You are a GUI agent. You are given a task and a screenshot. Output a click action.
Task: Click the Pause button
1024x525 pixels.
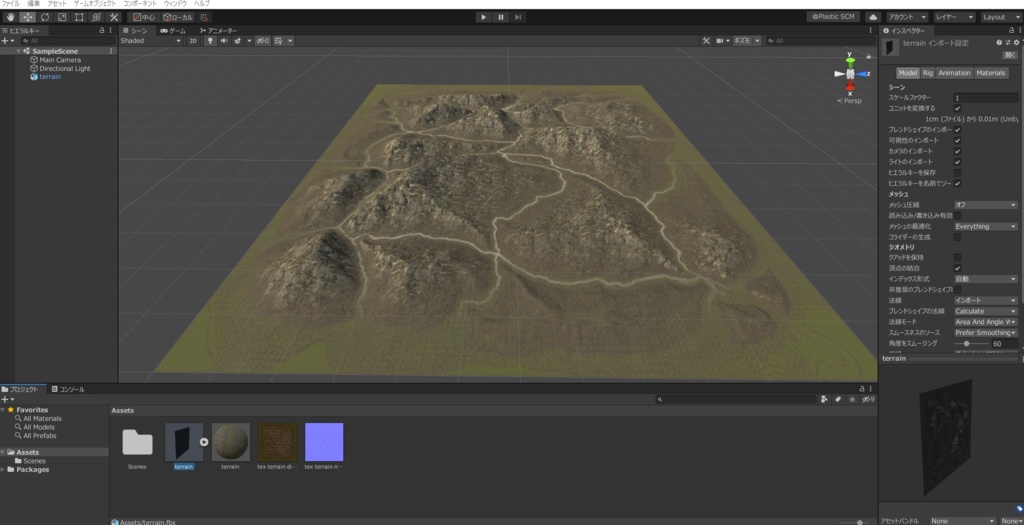[501, 17]
